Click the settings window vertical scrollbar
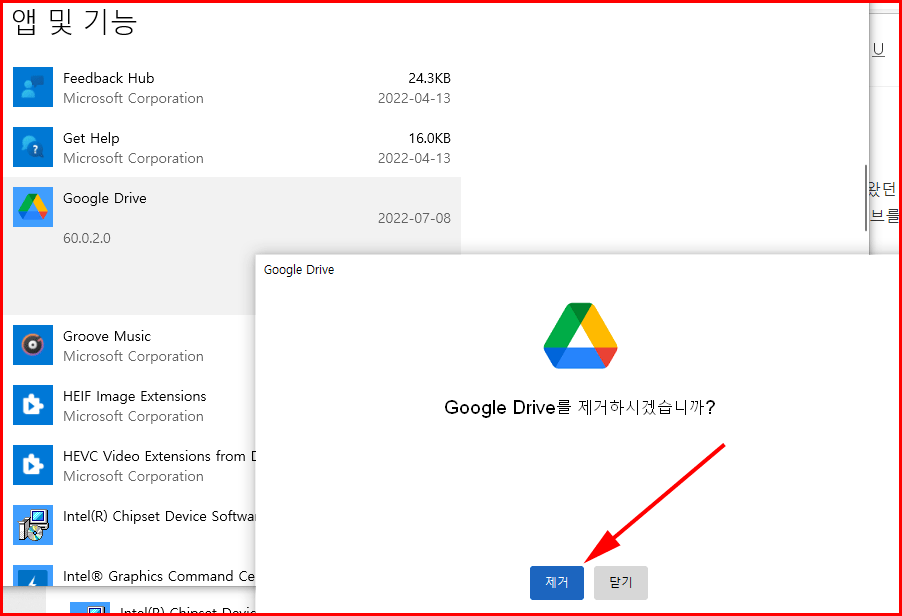The image size is (902, 616). click(866, 198)
